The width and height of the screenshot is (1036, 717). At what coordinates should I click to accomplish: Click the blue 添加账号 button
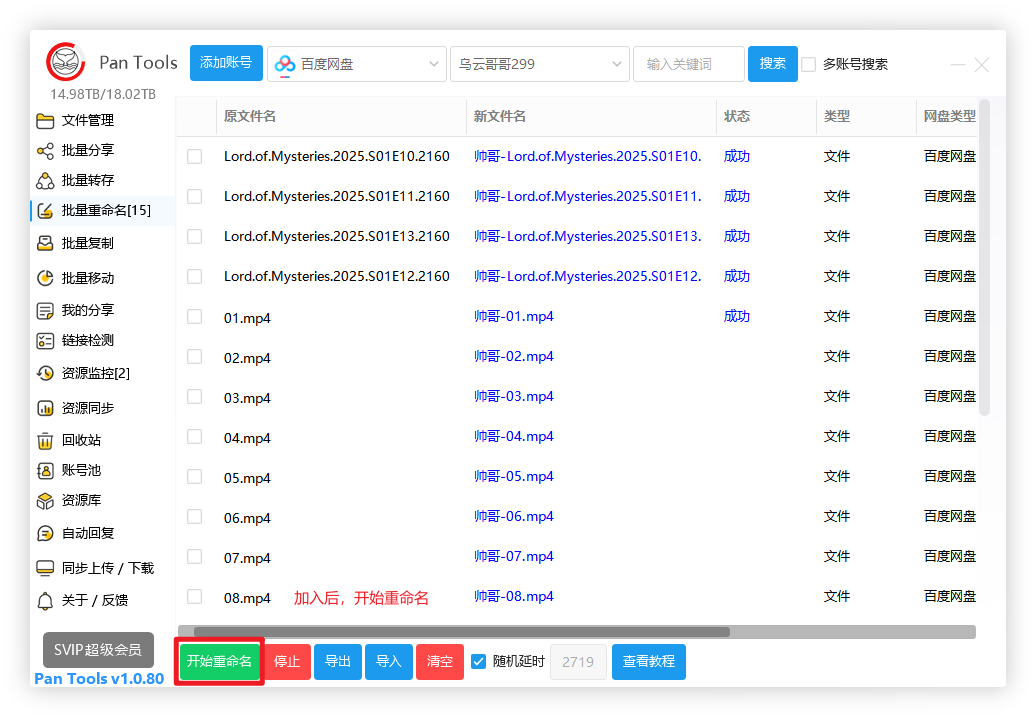coord(227,63)
